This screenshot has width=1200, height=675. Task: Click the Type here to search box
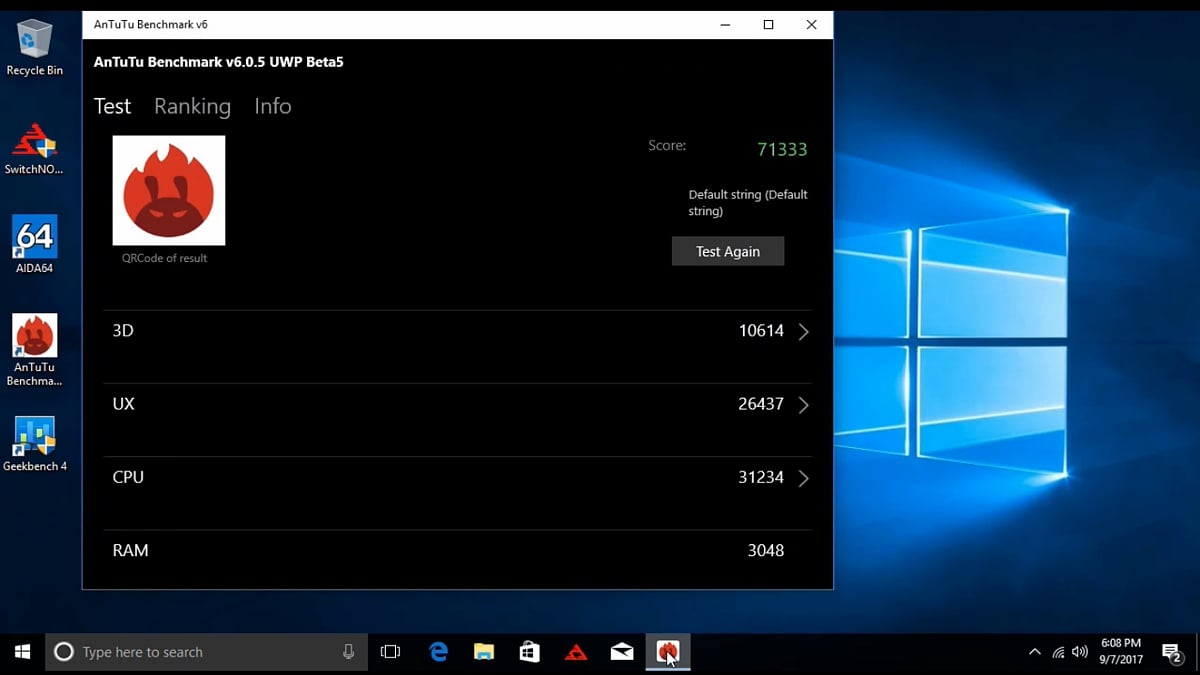(205, 652)
